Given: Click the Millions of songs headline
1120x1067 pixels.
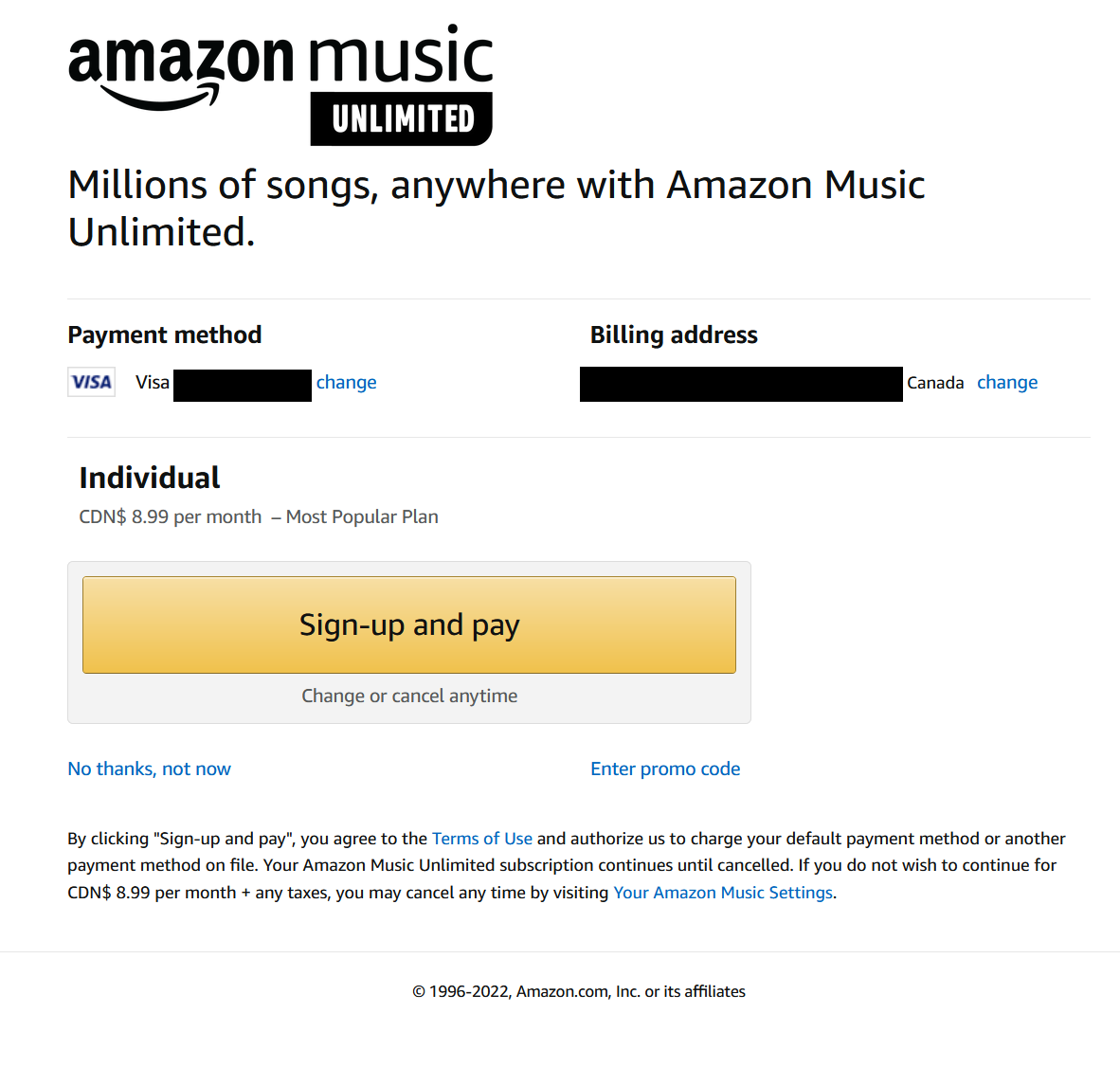Looking at the screenshot, I should click(x=496, y=208).
